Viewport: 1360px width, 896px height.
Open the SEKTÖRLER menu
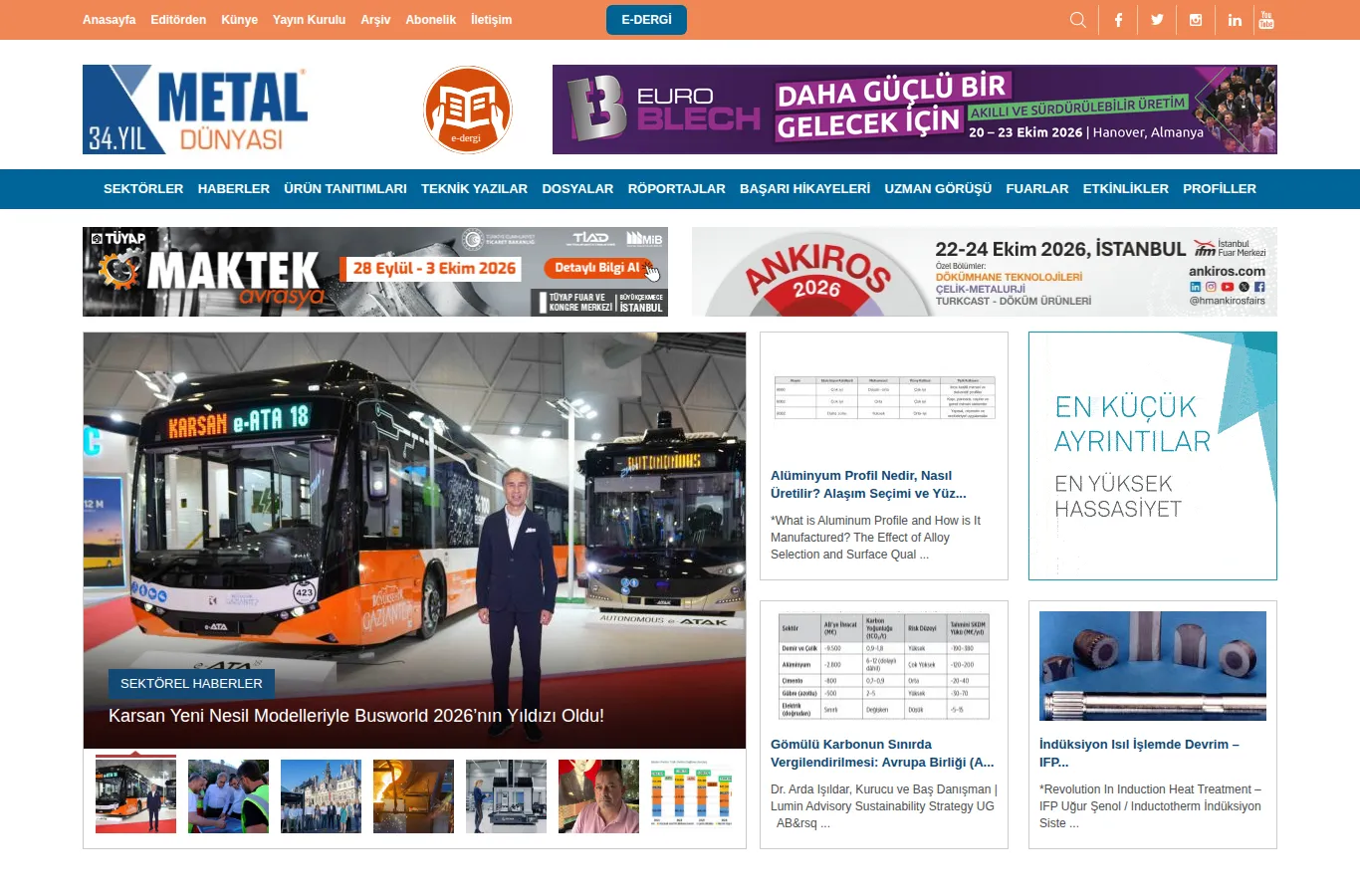tap(143, 189)
